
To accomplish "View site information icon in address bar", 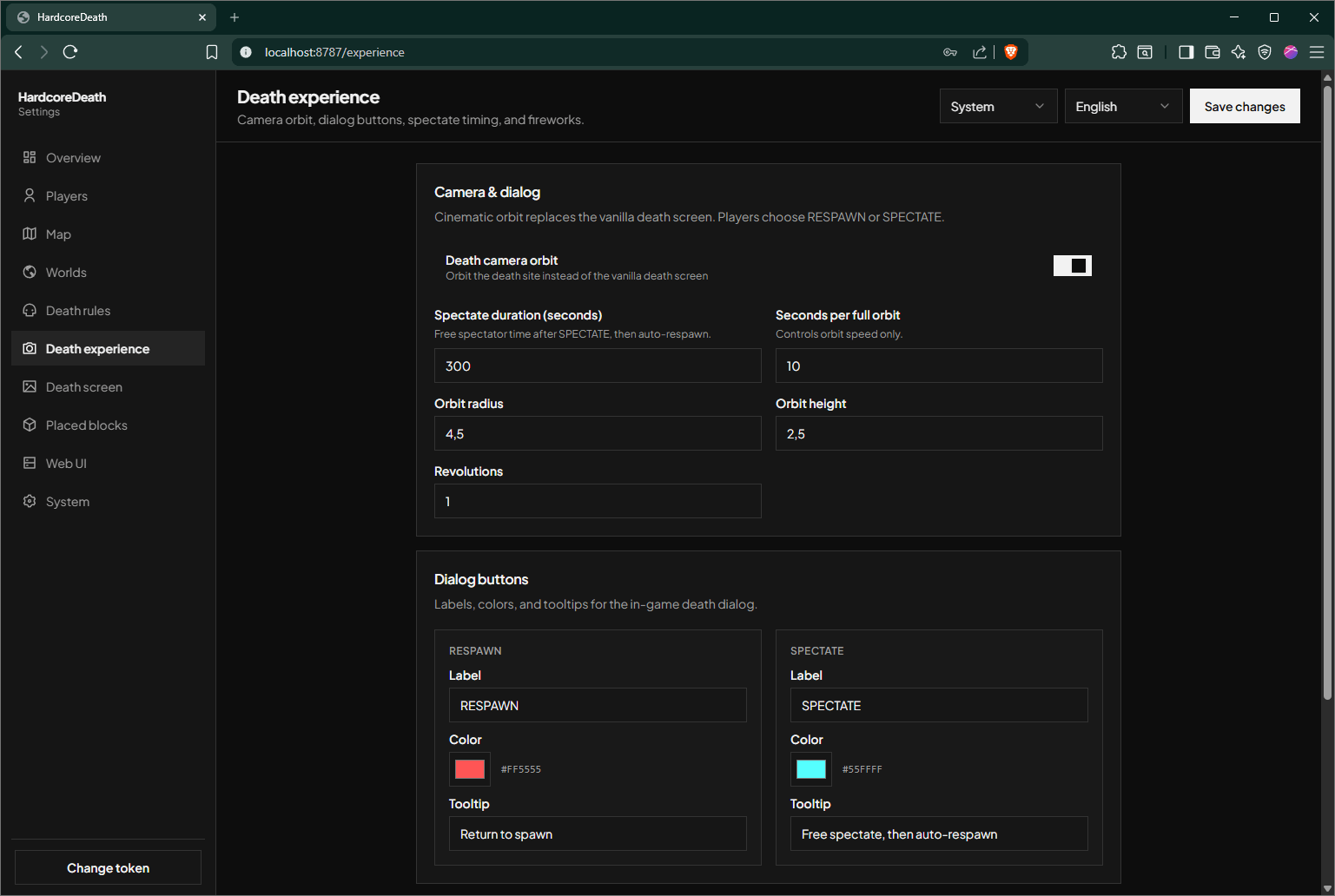I will tap(246, 52).
